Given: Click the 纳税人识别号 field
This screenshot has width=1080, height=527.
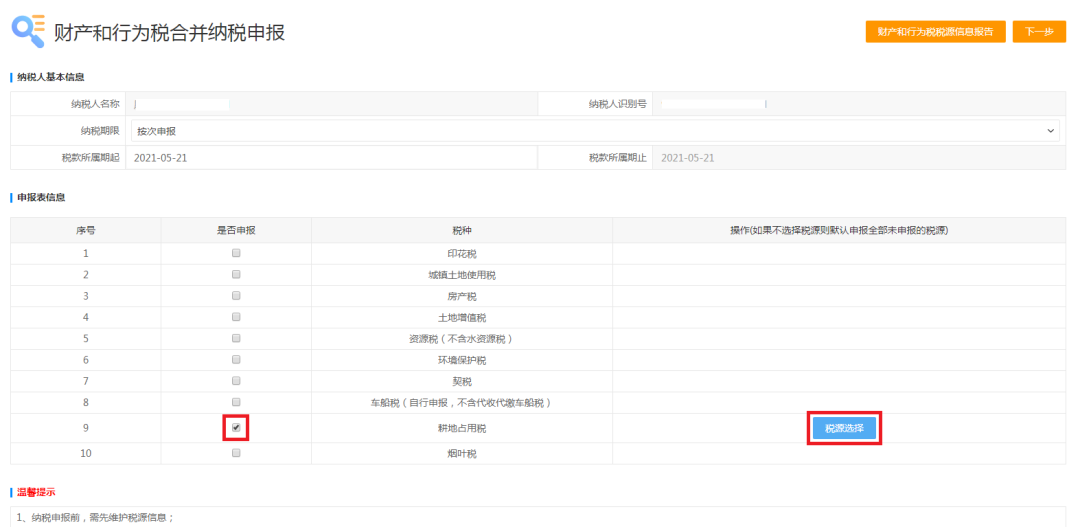Looking at the screenshot, I should pyautogui.click(x=857, y=104).
